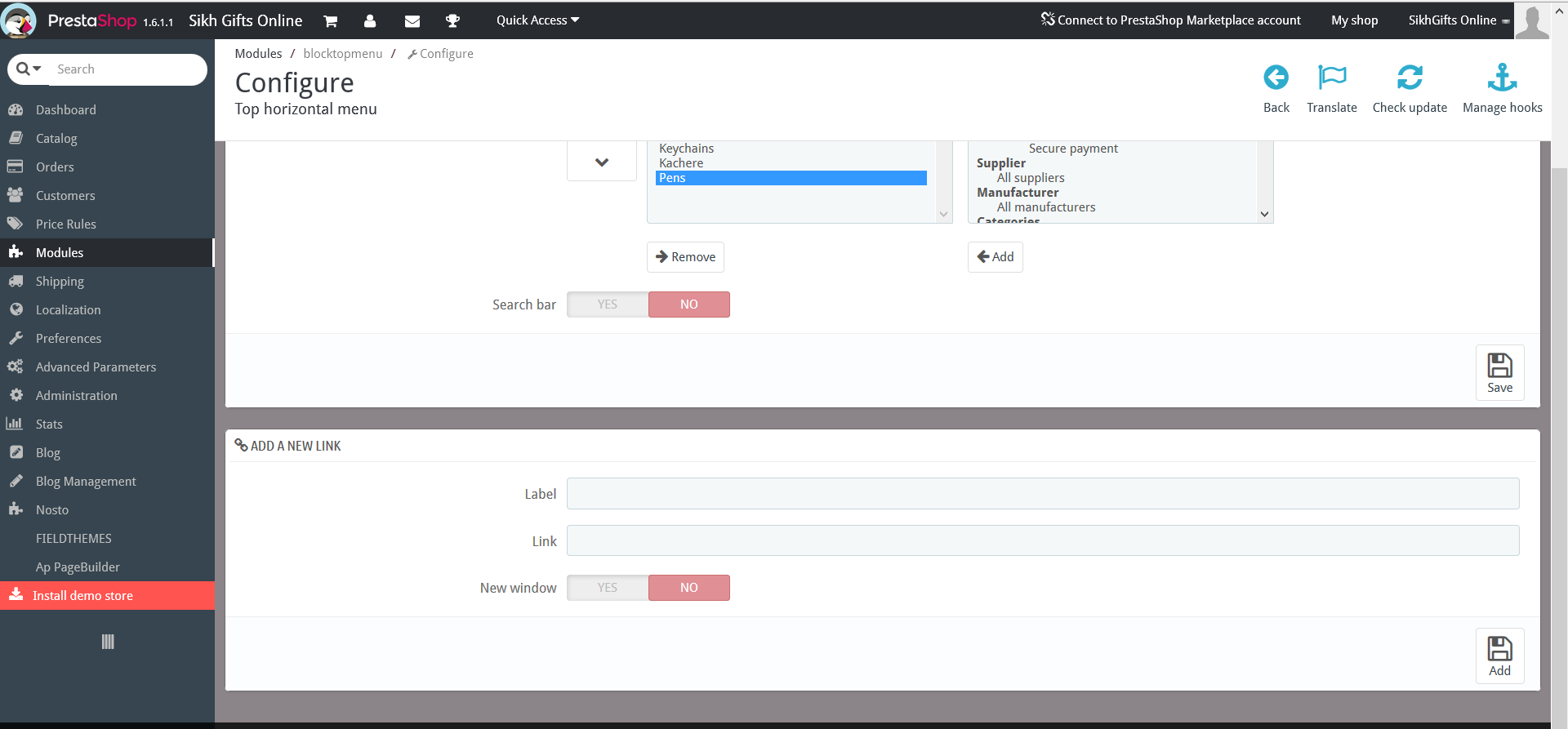Click the Manage hooks anchor icon

(1502, 78)
